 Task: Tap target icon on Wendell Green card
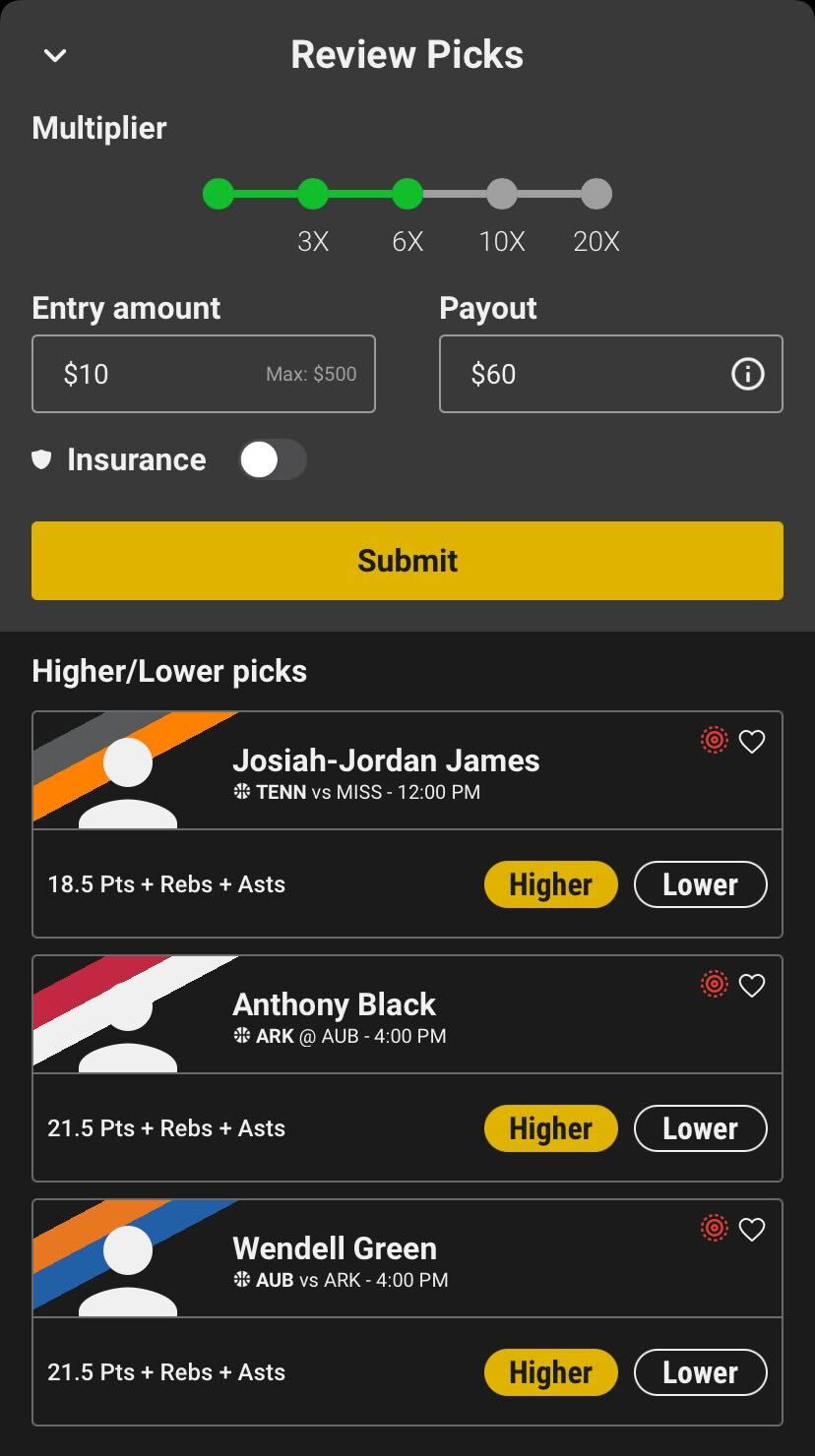(715, 1229)
